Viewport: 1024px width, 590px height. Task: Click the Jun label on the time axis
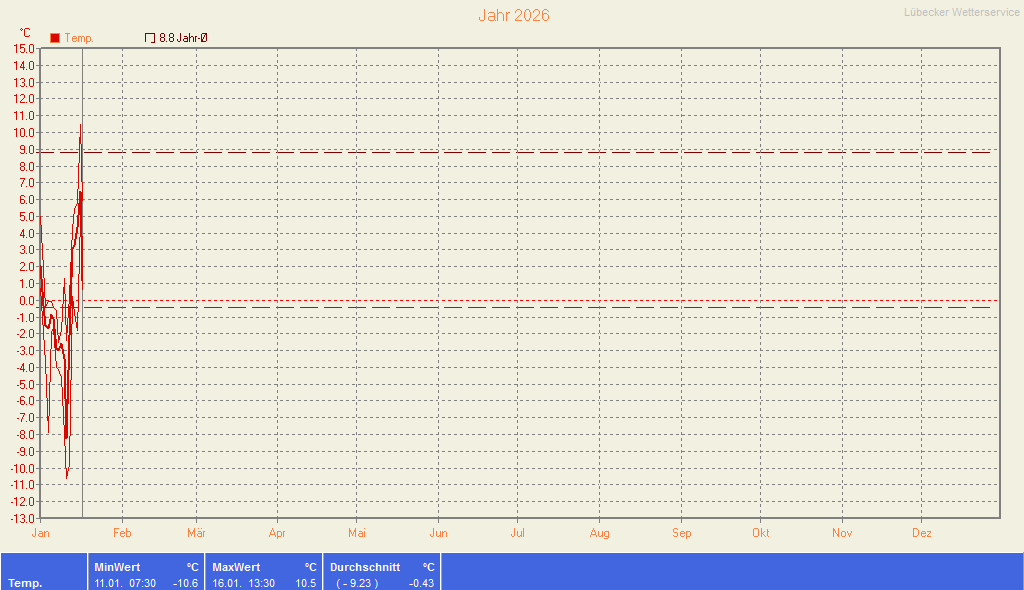point(438,533)
